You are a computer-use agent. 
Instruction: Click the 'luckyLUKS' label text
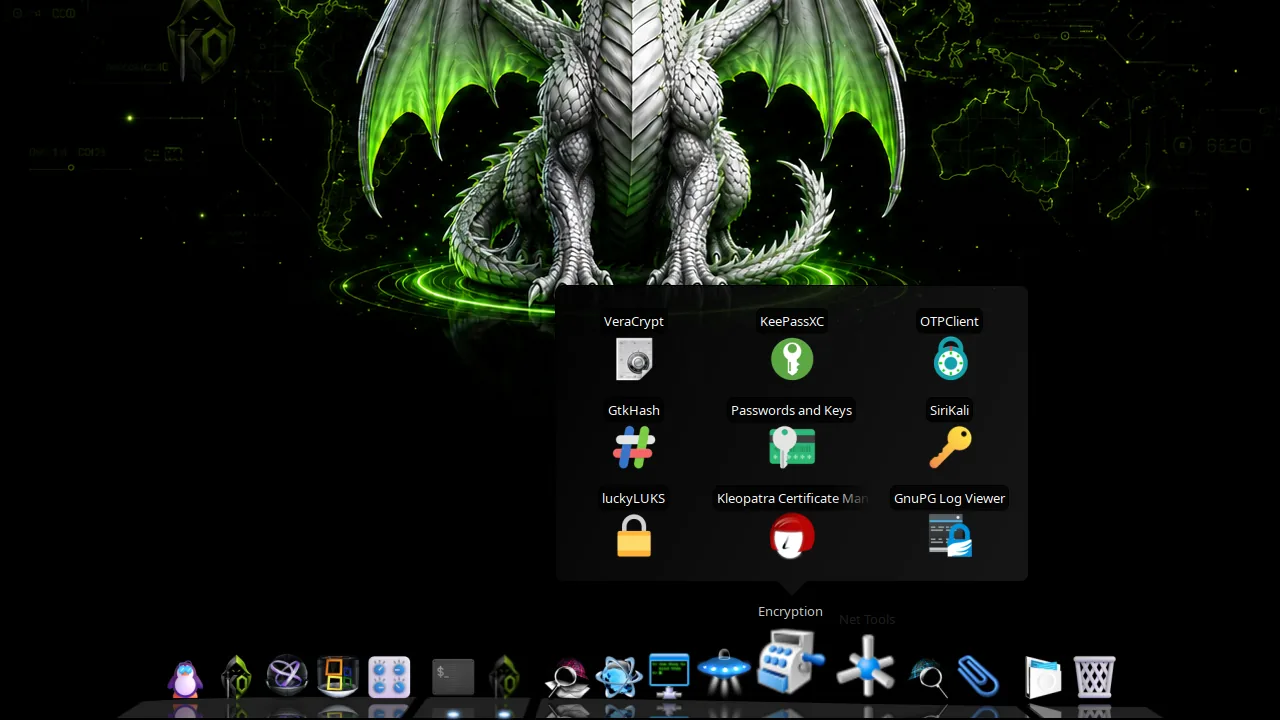click(633, 498)
